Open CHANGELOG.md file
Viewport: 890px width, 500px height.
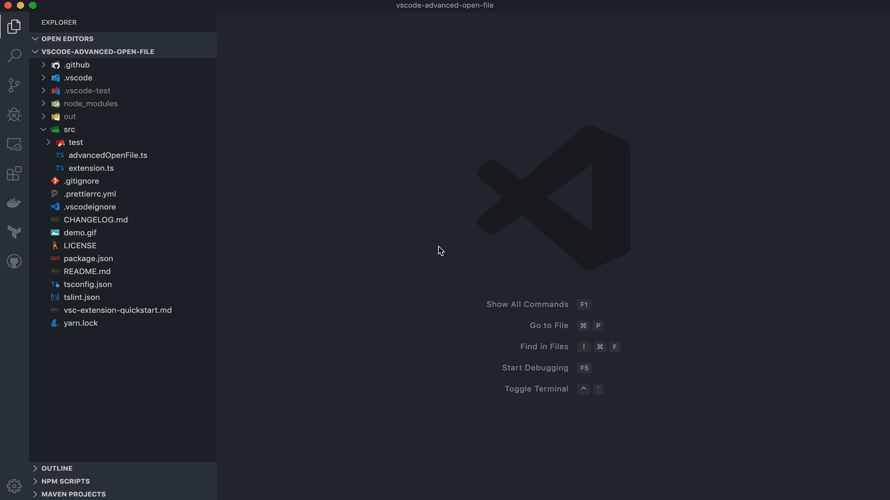pyautogui.click(x=95, y=220)
